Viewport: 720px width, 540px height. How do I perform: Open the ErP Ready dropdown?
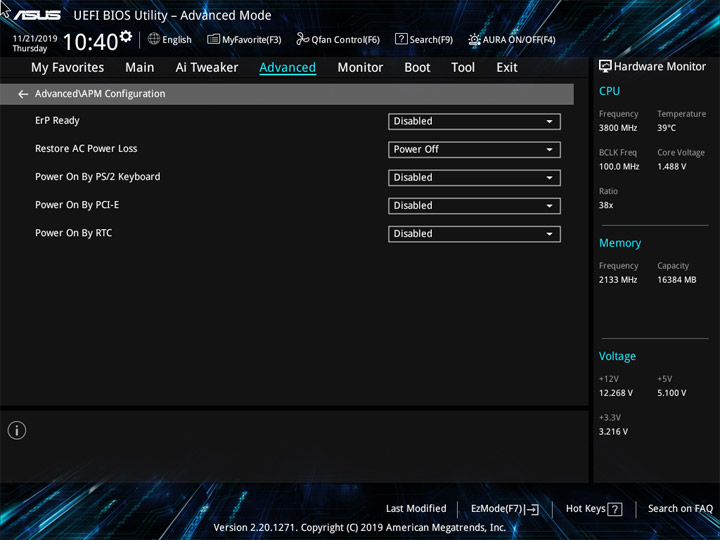click(x=474, y=122)
